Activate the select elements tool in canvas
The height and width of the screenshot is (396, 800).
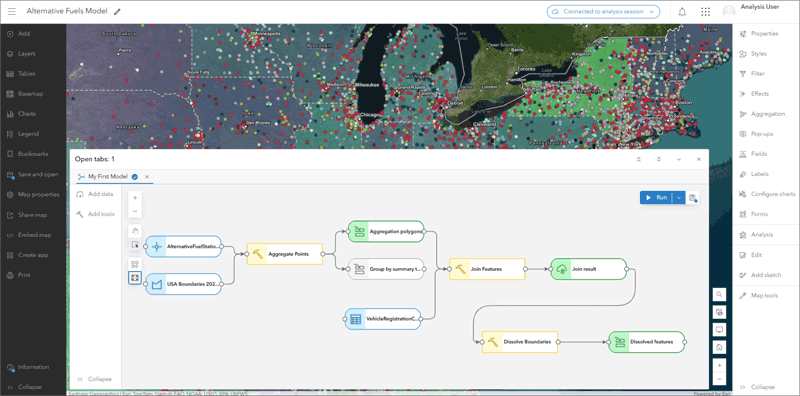click(135, 244)
